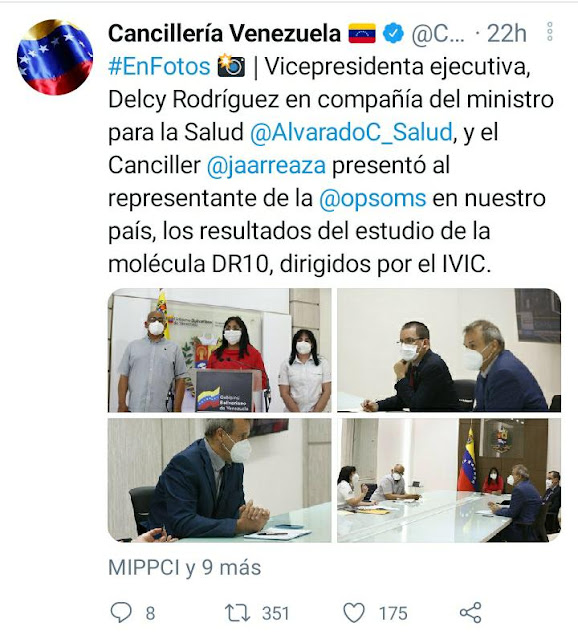Image resolution: width=578 pixels, height=639 pixels.
Task: Click the Cancillería Venezuela flag avatar
Action: [x=55, y=57]
